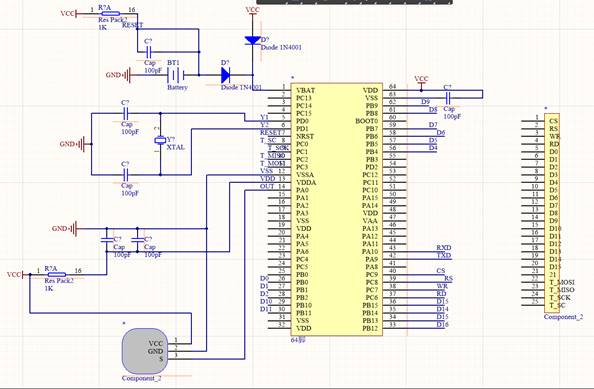Select the yellow 64-pin microcontroller body

pos(337,209)
